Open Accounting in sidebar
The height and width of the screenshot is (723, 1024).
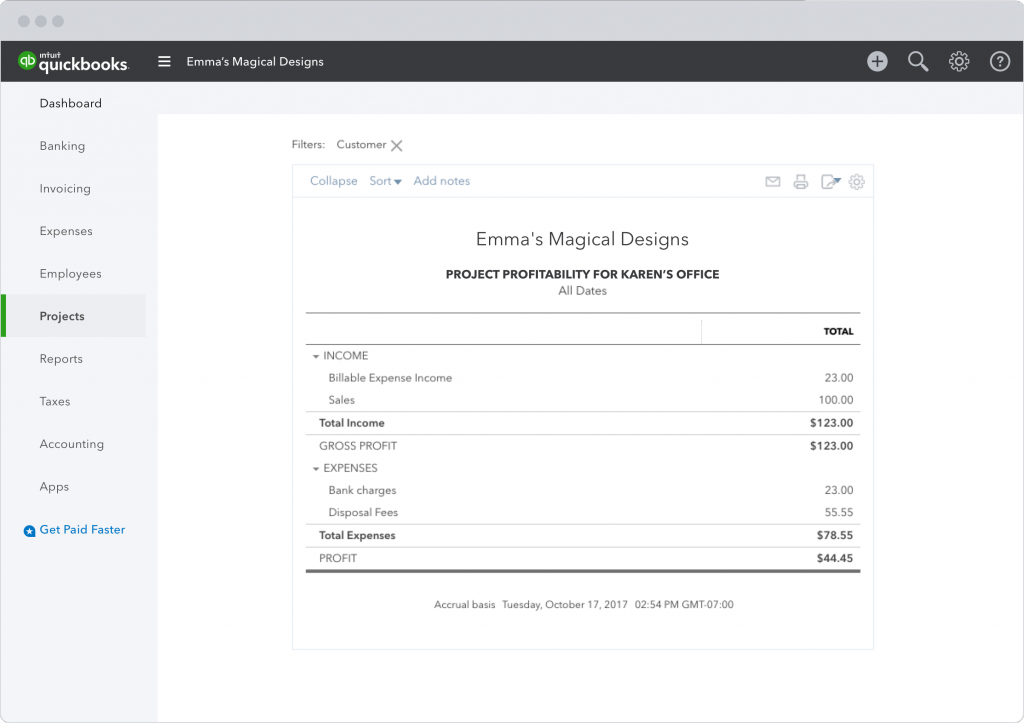tap(71, 444)
